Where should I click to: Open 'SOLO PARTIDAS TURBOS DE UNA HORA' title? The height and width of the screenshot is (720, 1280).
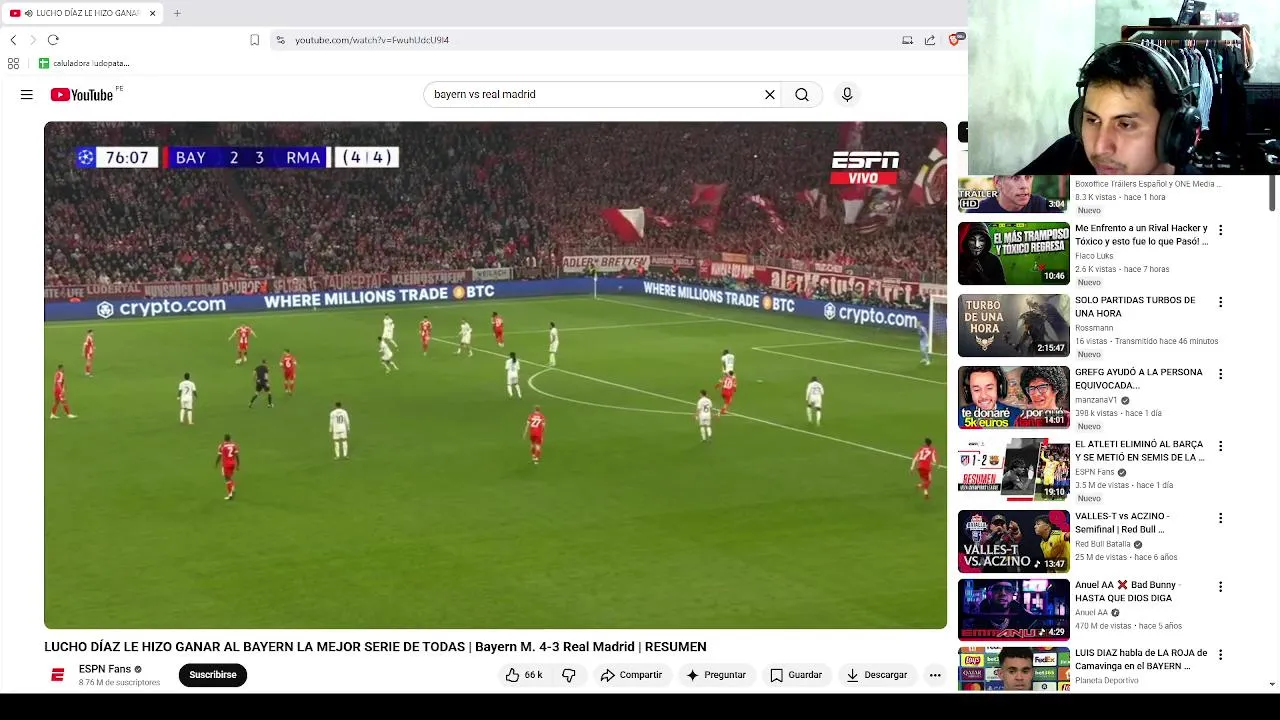pos(1135,307)
